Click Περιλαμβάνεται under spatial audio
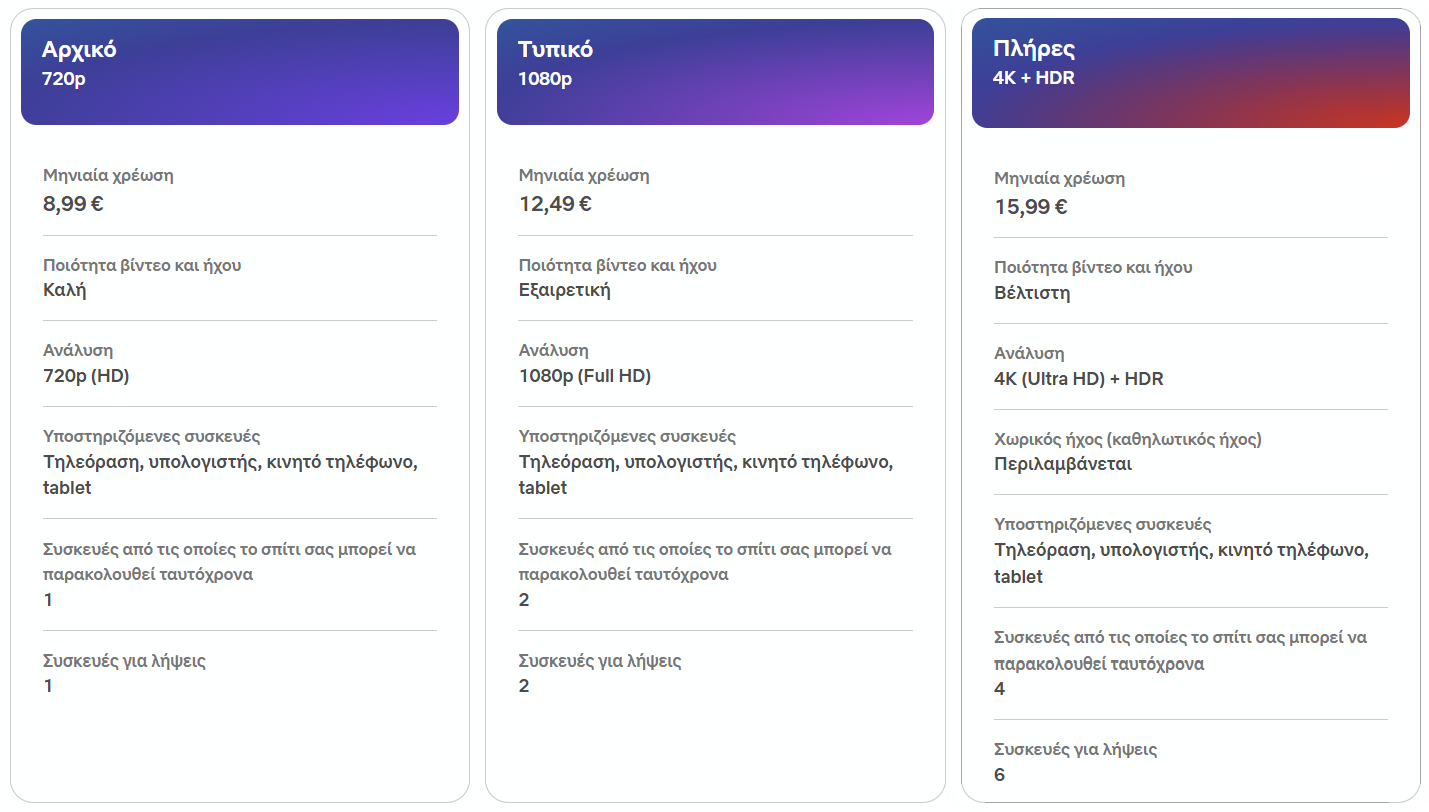Screen dimensions: 1429x812 click(x=1063, y=464)
